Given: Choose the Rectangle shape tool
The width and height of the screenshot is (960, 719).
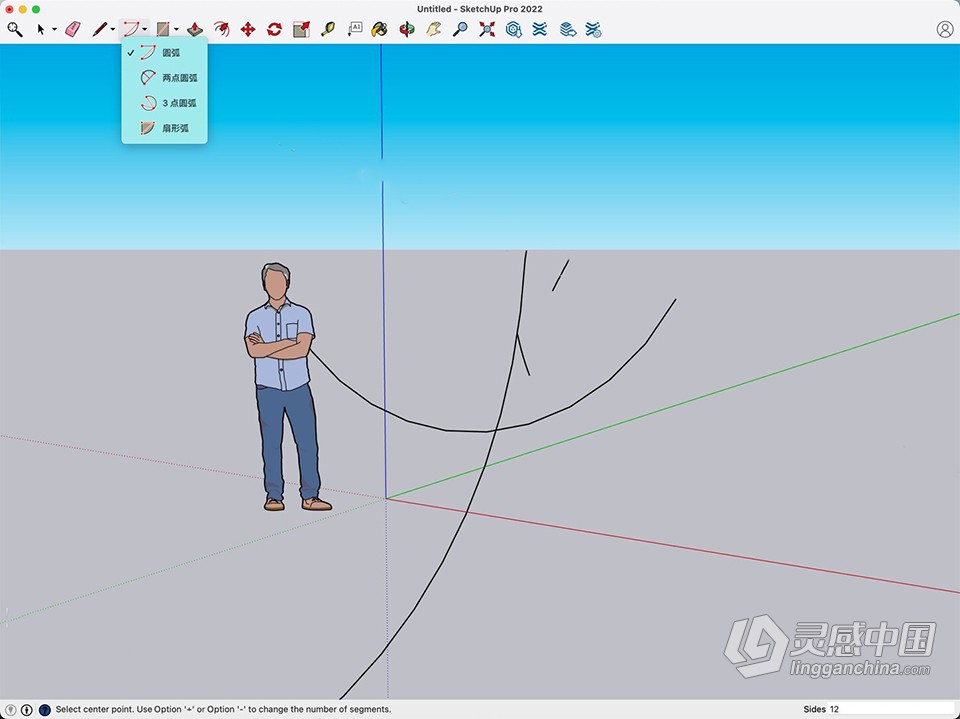Looking at the screenshot, I should pos(162,29).
